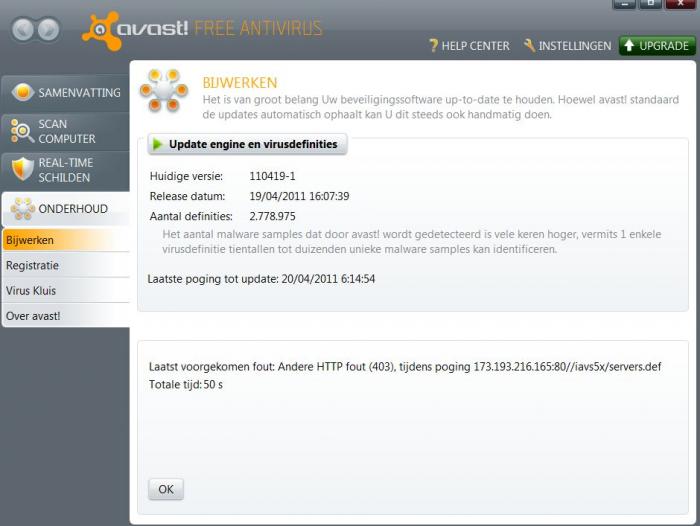Dismiss the error with OK
This screenshot has width=700, height=526.
point(166,489)
